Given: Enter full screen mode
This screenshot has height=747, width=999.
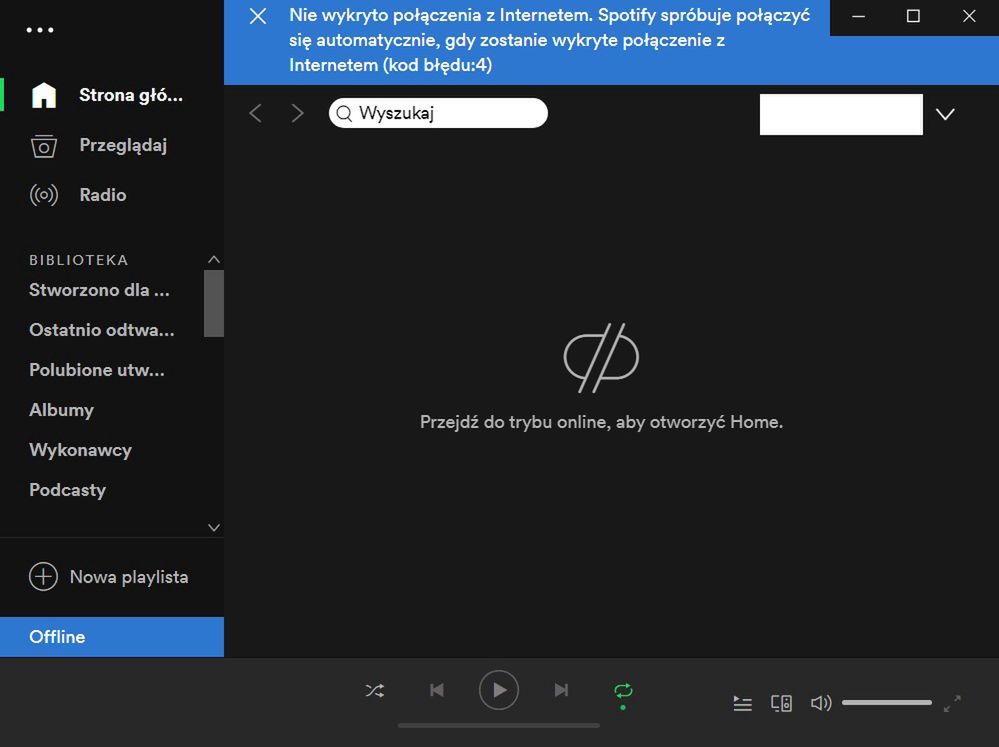Looking at the screenshot, I should coord(952,703).
